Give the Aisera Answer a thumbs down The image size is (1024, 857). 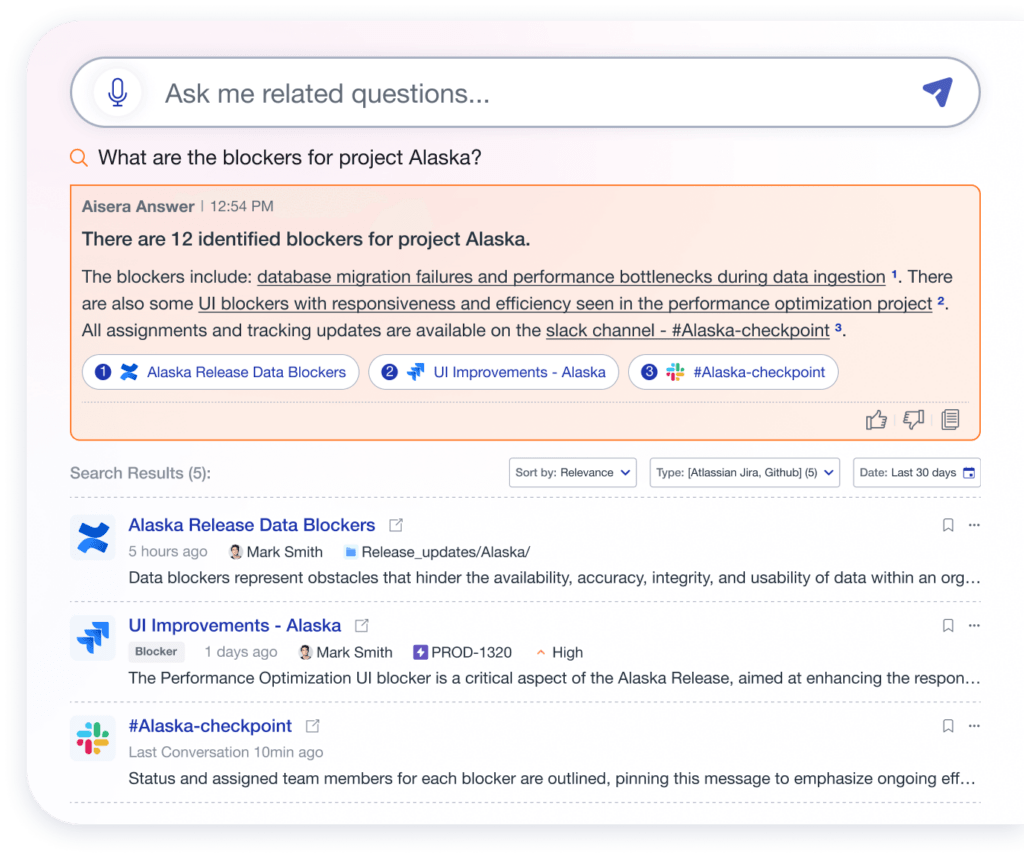pos(912,420)
